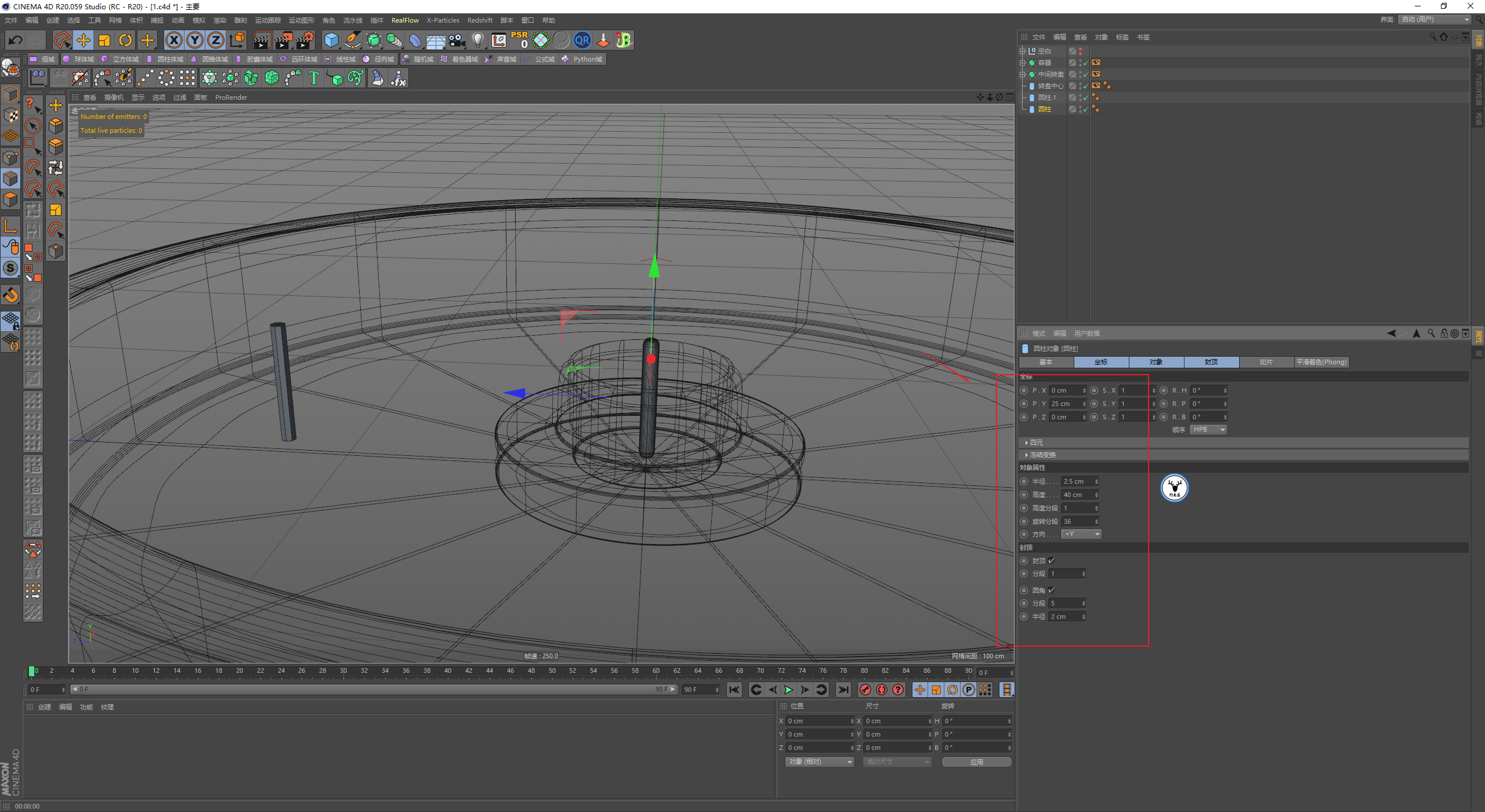Viewport: 1485px width, 812px height.
Task: Click the MoText T icon
Action: point(314,78)
